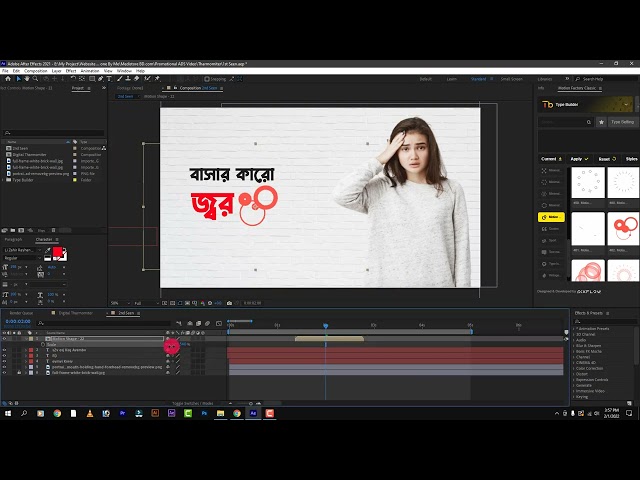
Task: Select the Small Screen workspace
Action: pyautogui.click(x=511, y=79)
